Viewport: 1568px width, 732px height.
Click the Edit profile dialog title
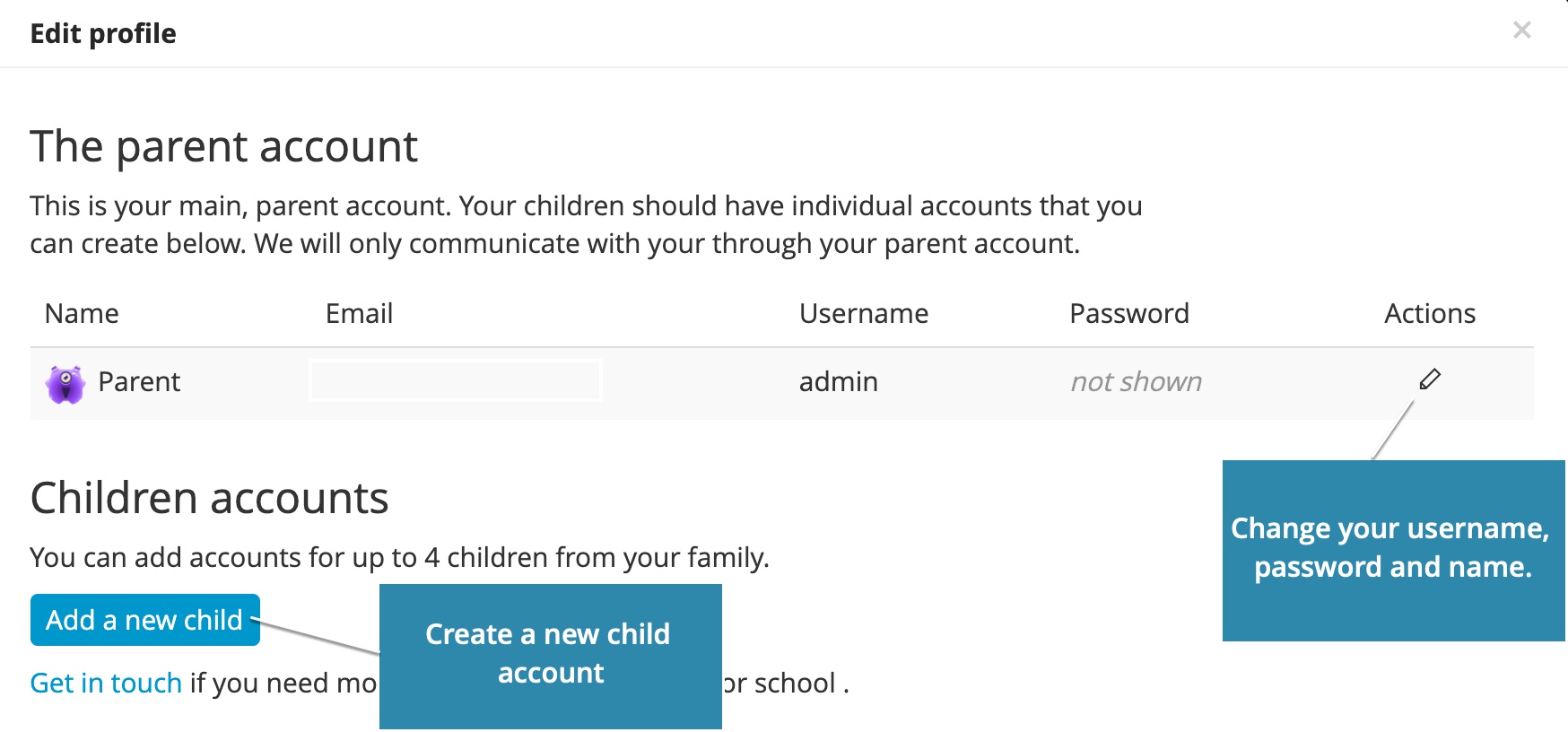pyautogui.click(x=103, y=34)
